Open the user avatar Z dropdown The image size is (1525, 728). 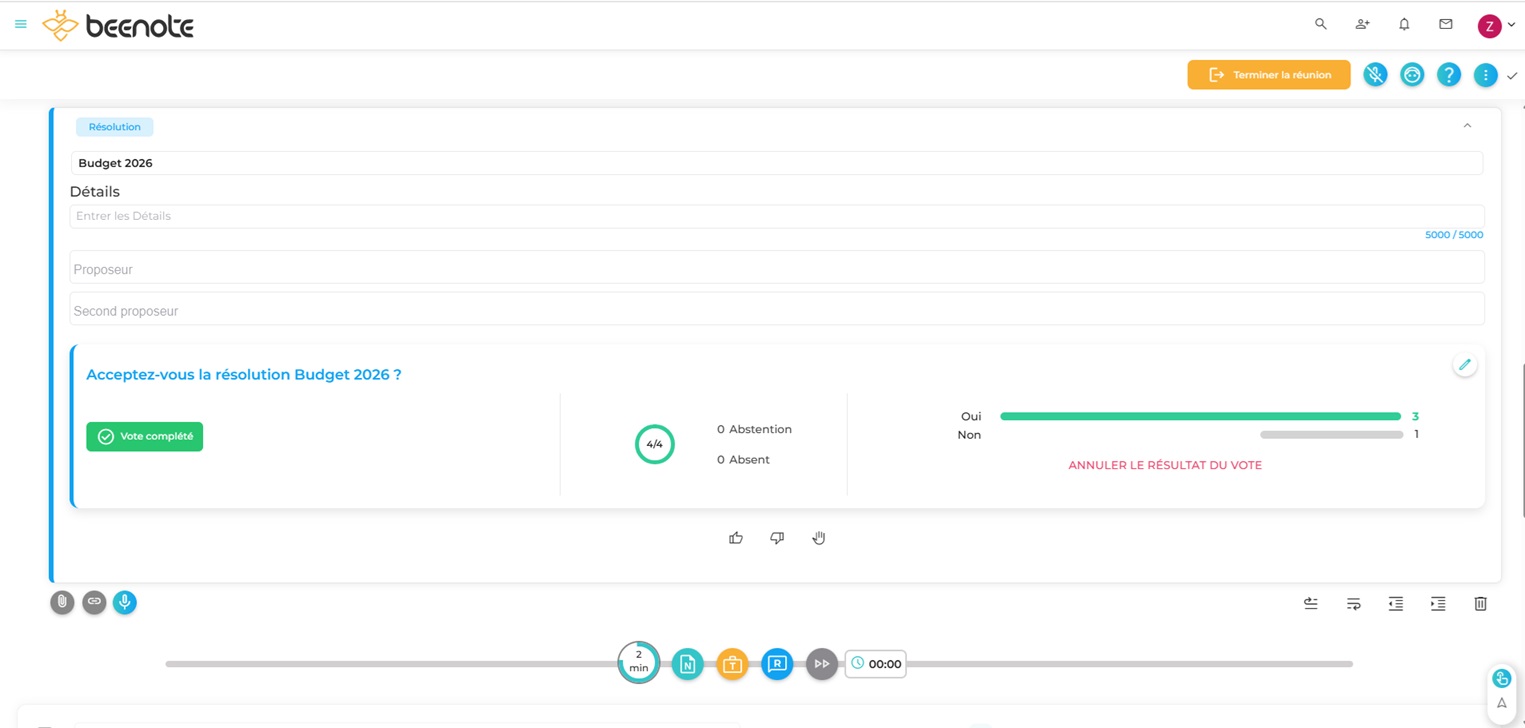(1495, 26)
